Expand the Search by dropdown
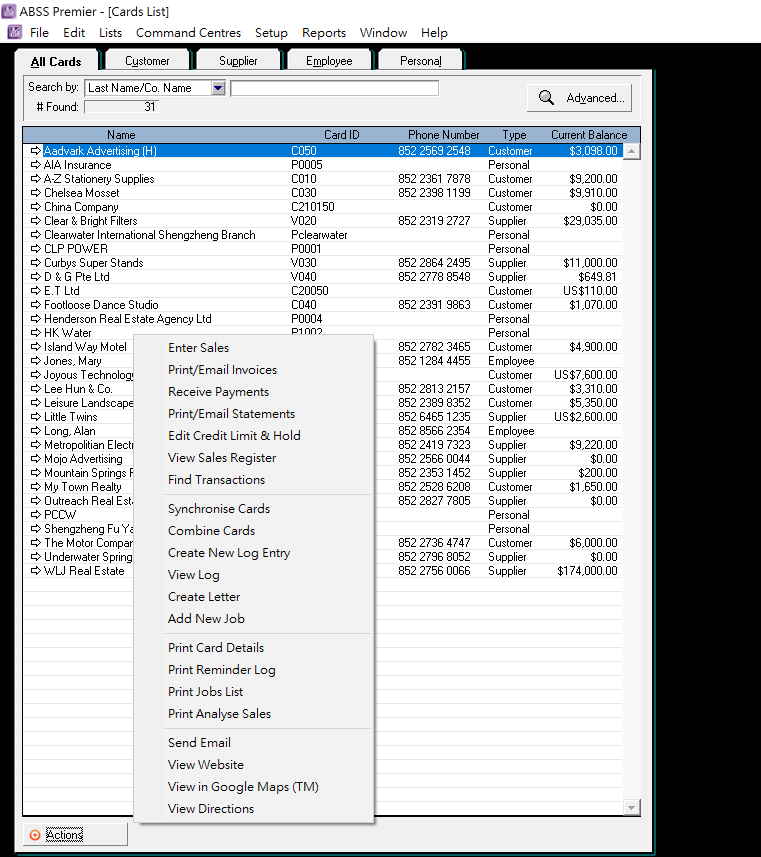This screenshot has width=761, height=857. pos(218,88)
